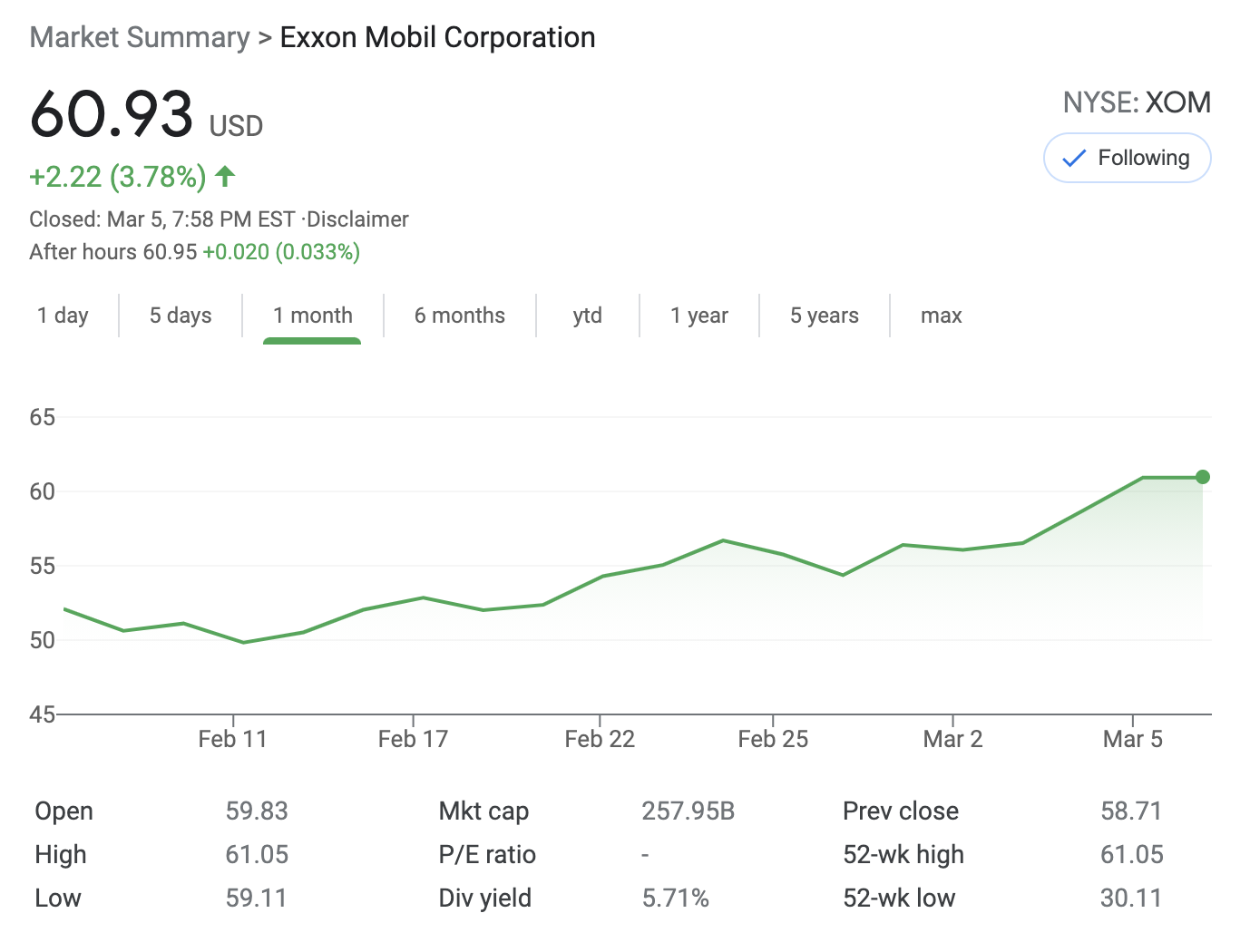Switch to the 5 days tab
The height and width of the screenshot is (952, 1250).
click(181, 316)
